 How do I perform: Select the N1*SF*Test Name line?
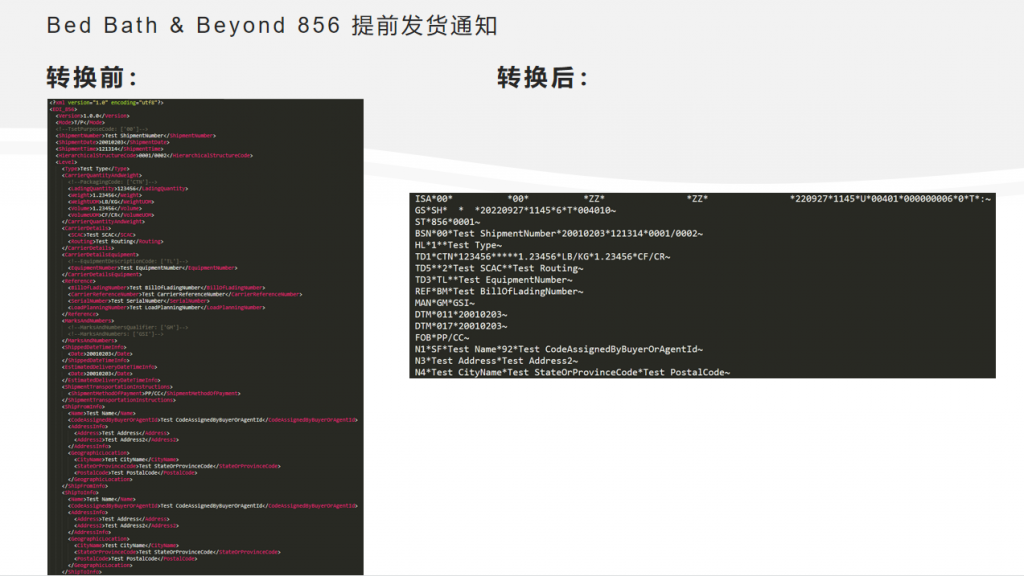pyautogui.click(x=559, y=349)
